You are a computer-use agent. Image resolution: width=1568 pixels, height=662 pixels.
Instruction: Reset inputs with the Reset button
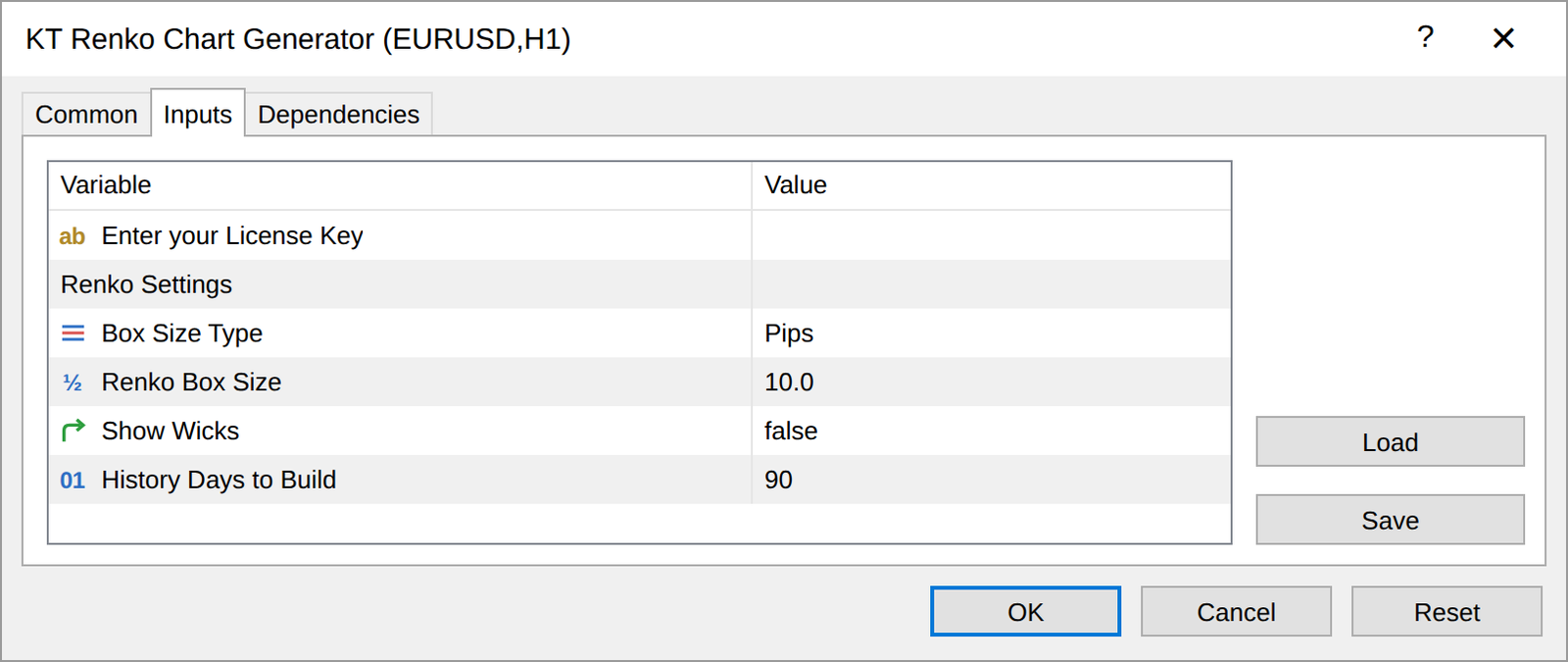click(1446, 612)
